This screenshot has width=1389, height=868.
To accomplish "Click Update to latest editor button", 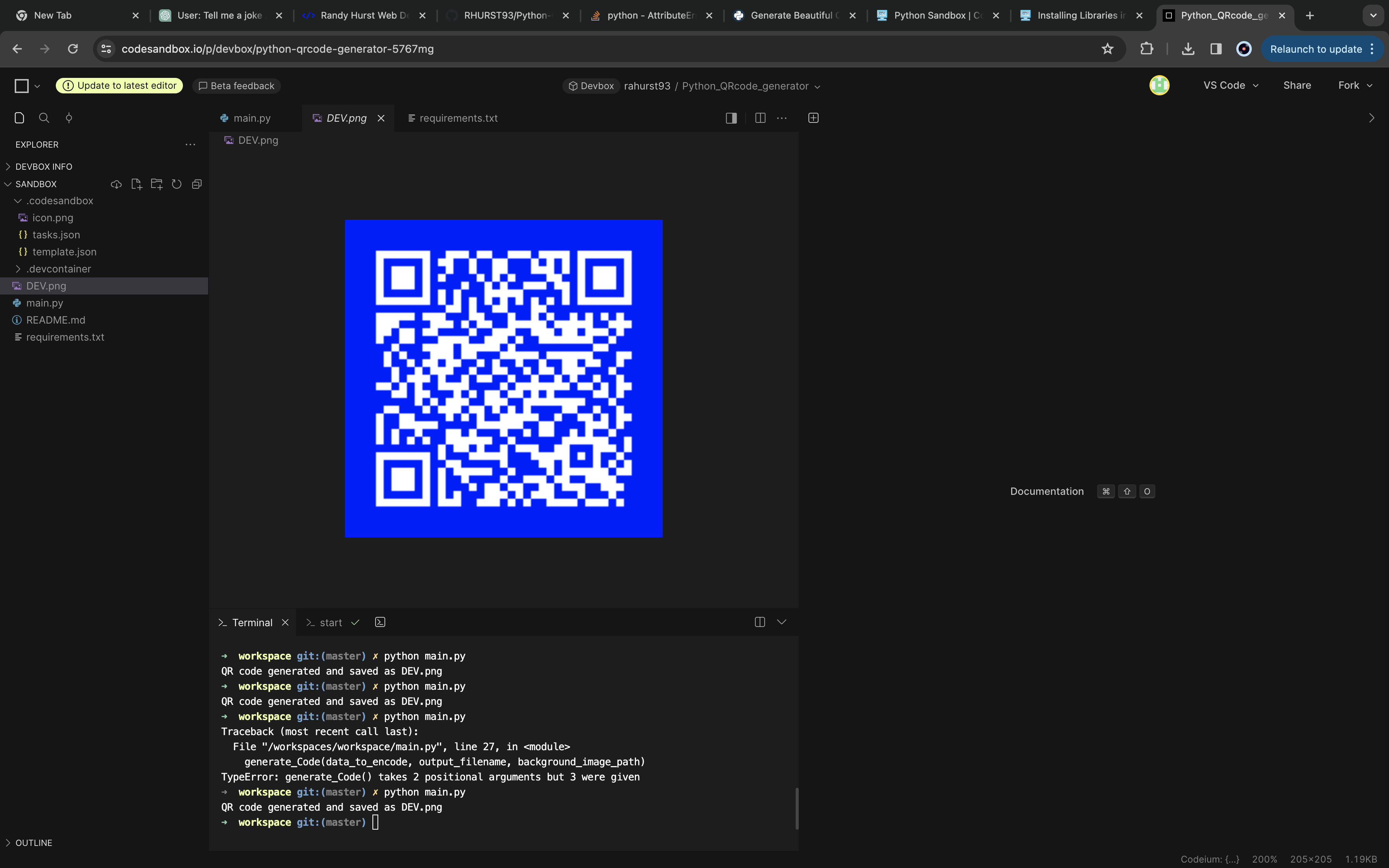I will point(119,86).
